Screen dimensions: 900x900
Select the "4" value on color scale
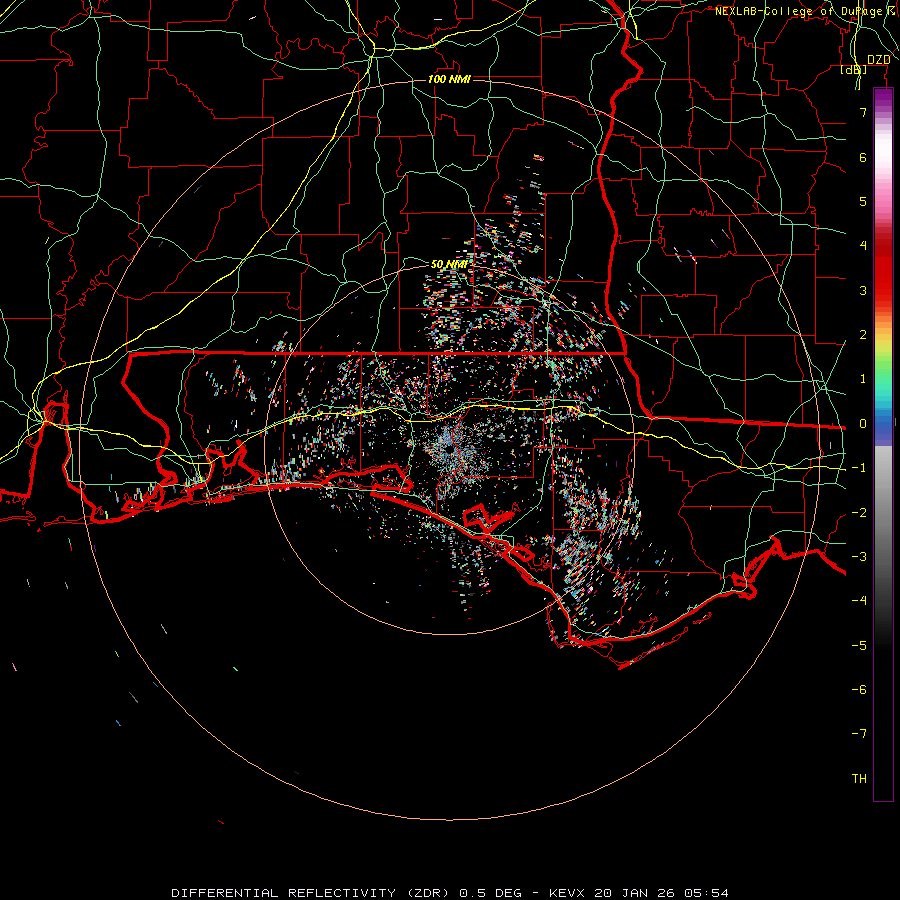(863, 246)
